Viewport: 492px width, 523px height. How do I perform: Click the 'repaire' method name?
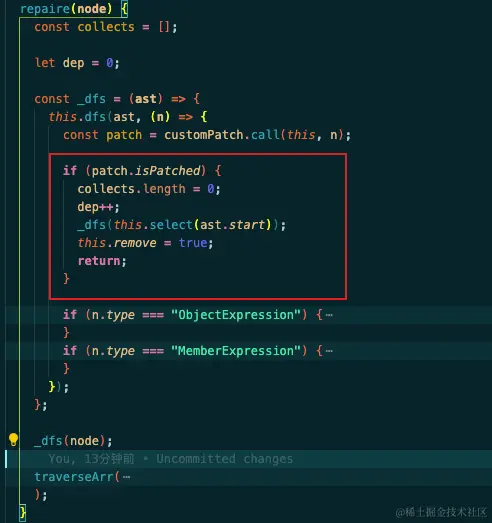click(x=45, y=8)
